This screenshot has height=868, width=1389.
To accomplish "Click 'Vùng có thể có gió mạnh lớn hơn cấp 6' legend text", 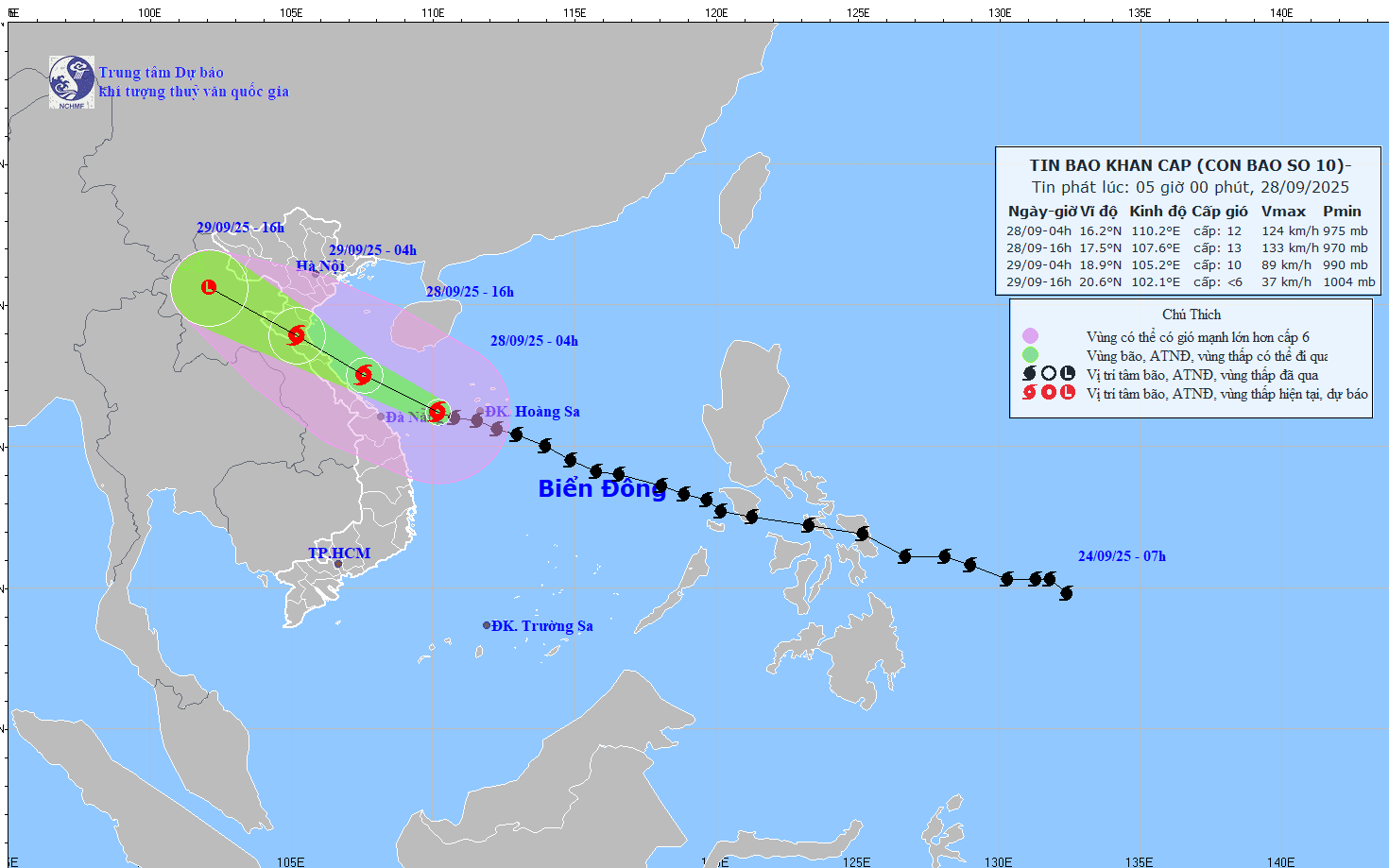I will click(1198, 337).
